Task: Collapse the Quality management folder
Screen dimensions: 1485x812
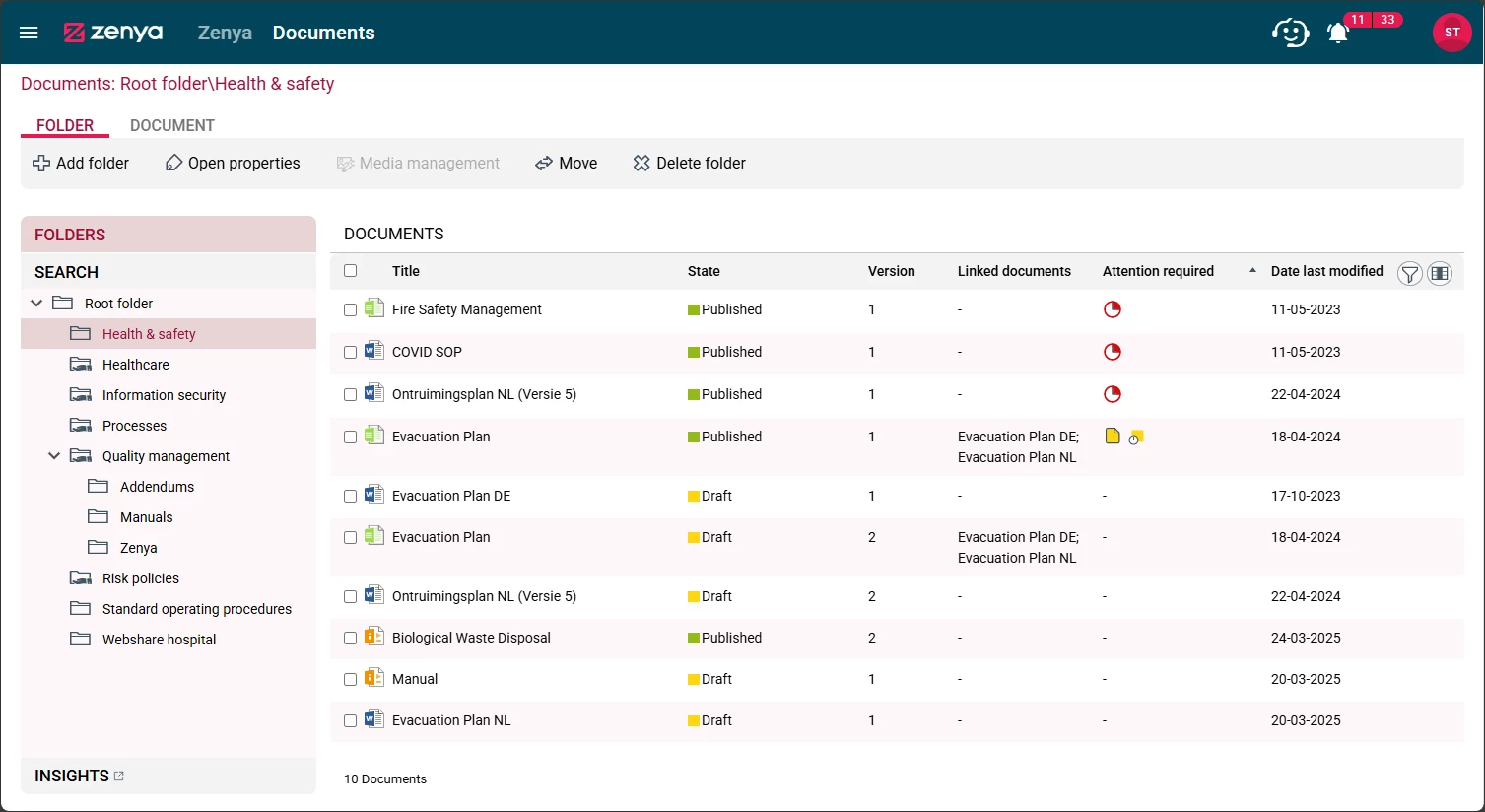Action: click(55, 456)
